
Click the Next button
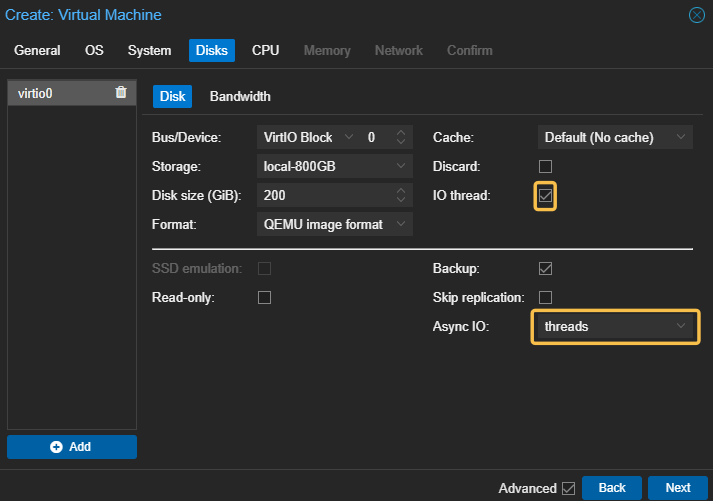coord(678,488)
